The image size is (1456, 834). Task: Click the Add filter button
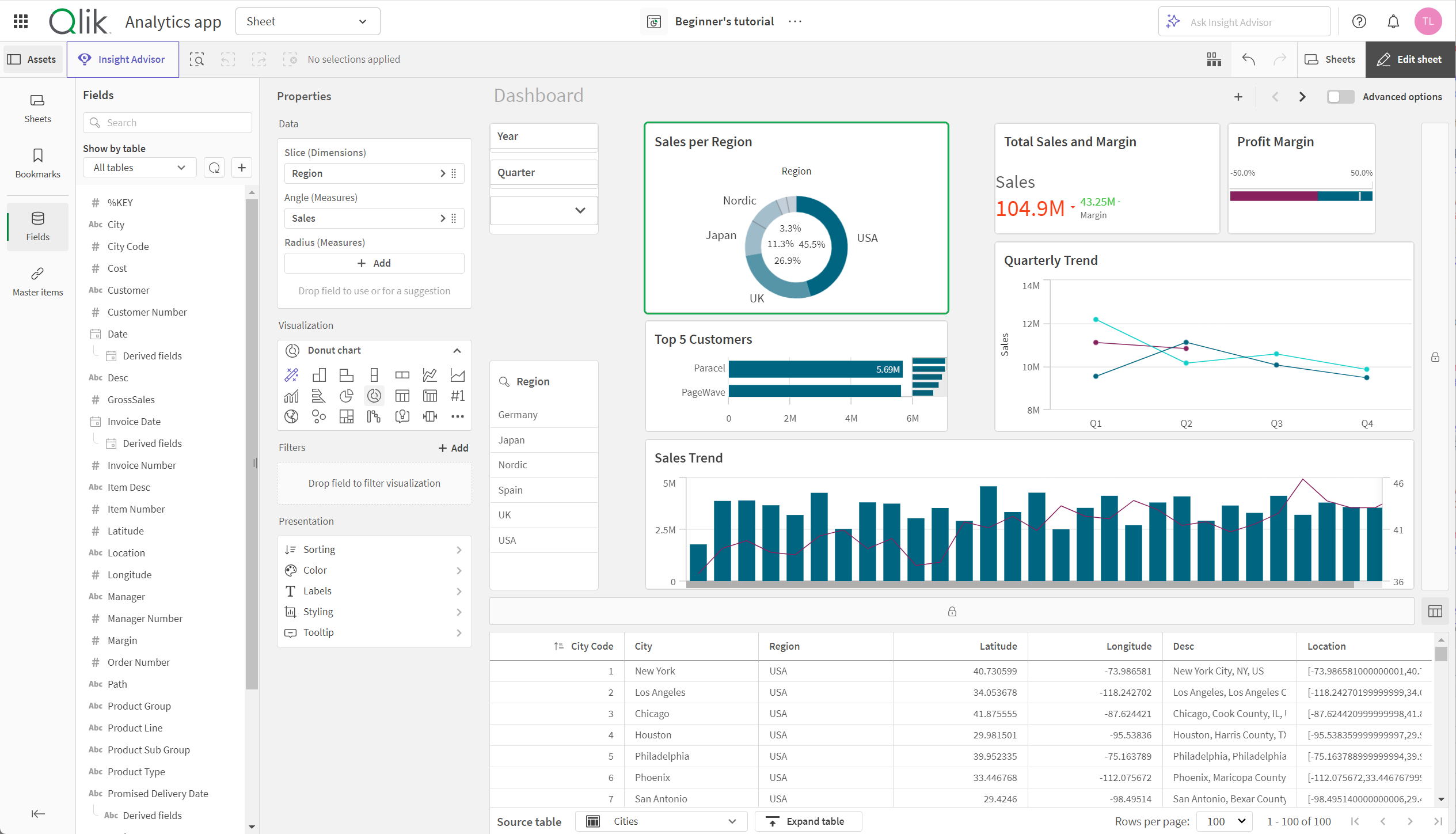click(x=451, y=447)
